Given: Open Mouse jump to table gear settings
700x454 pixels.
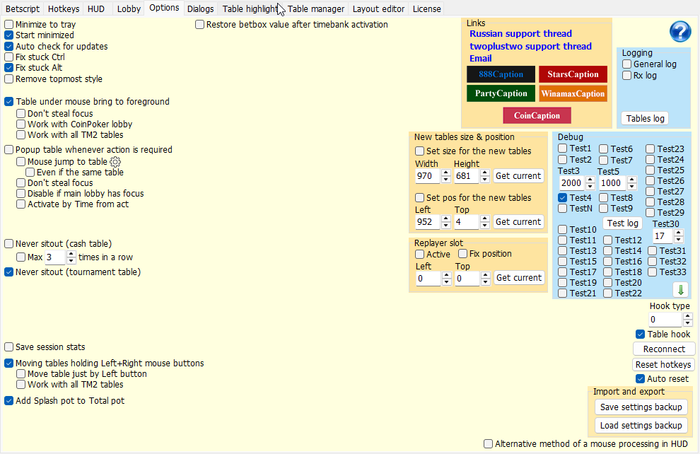Looking at the screenshot, I should [115, 162].
